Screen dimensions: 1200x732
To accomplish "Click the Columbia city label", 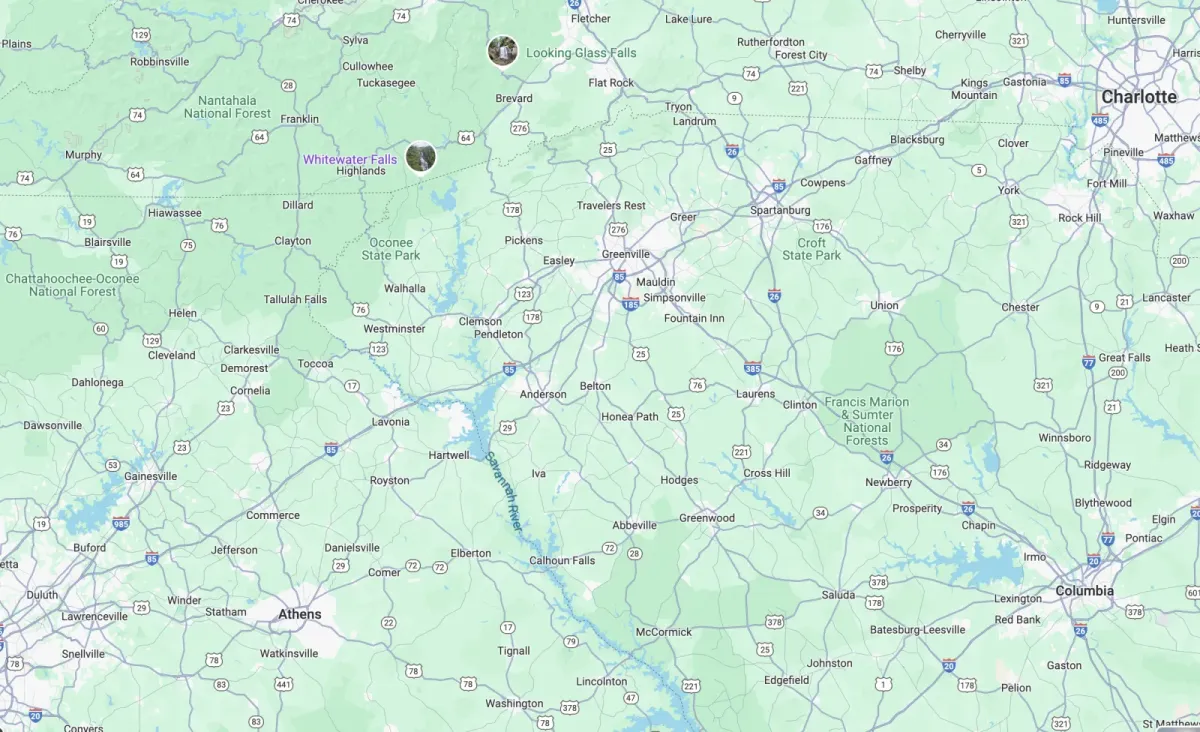I will pos(1084,591).
